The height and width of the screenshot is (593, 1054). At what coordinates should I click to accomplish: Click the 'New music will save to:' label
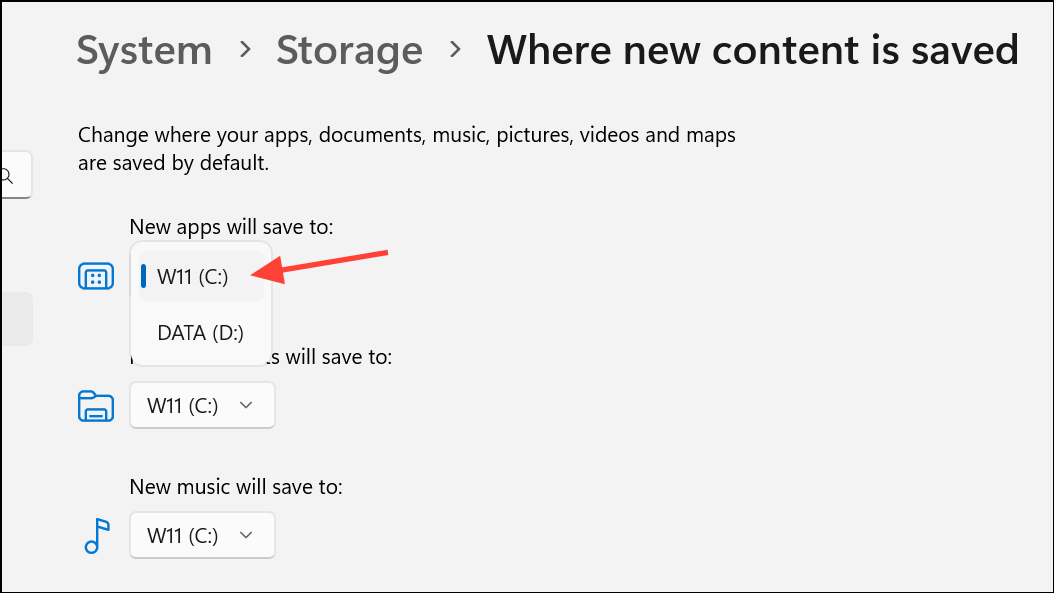click(x=236, y=486)
